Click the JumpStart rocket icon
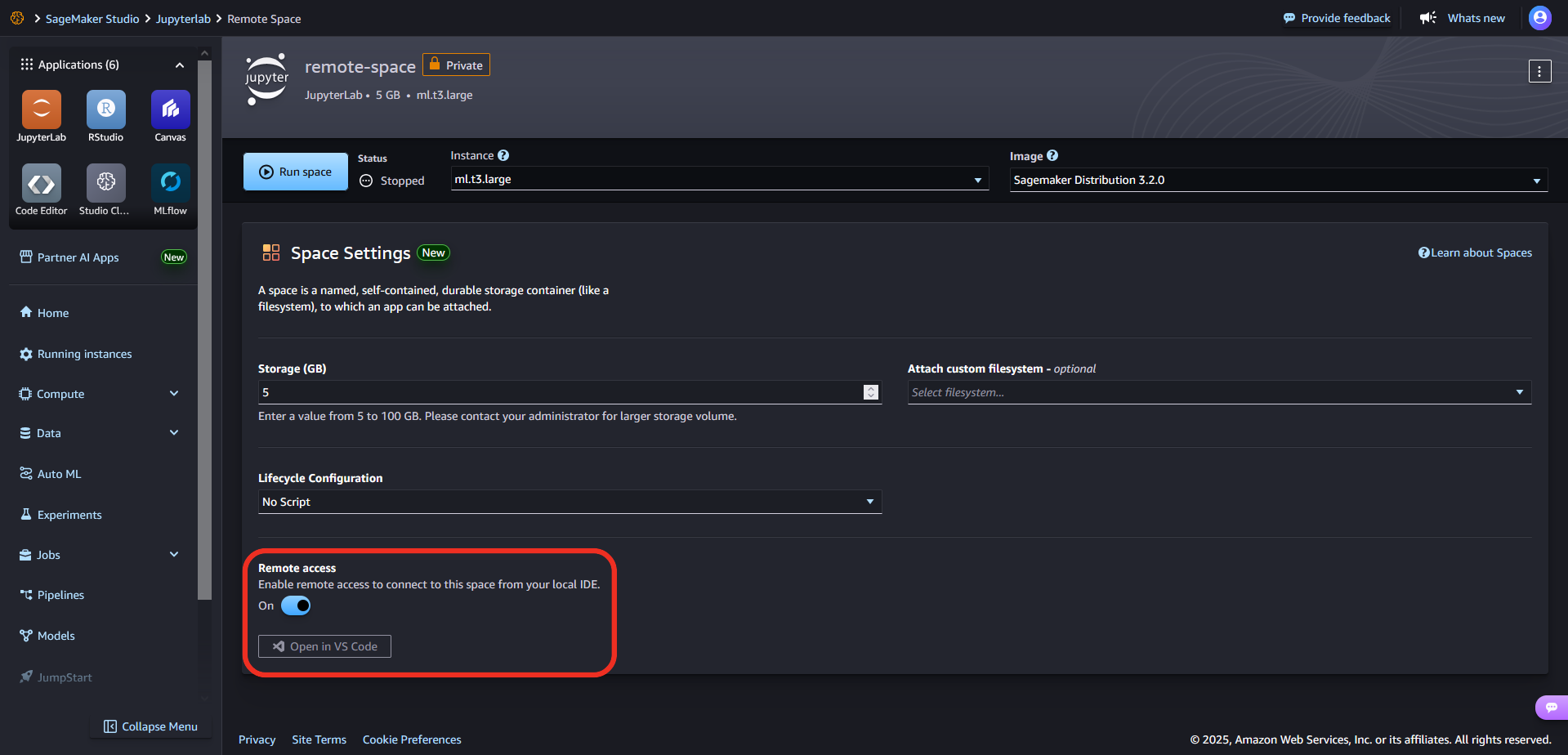 click(26, 677)
